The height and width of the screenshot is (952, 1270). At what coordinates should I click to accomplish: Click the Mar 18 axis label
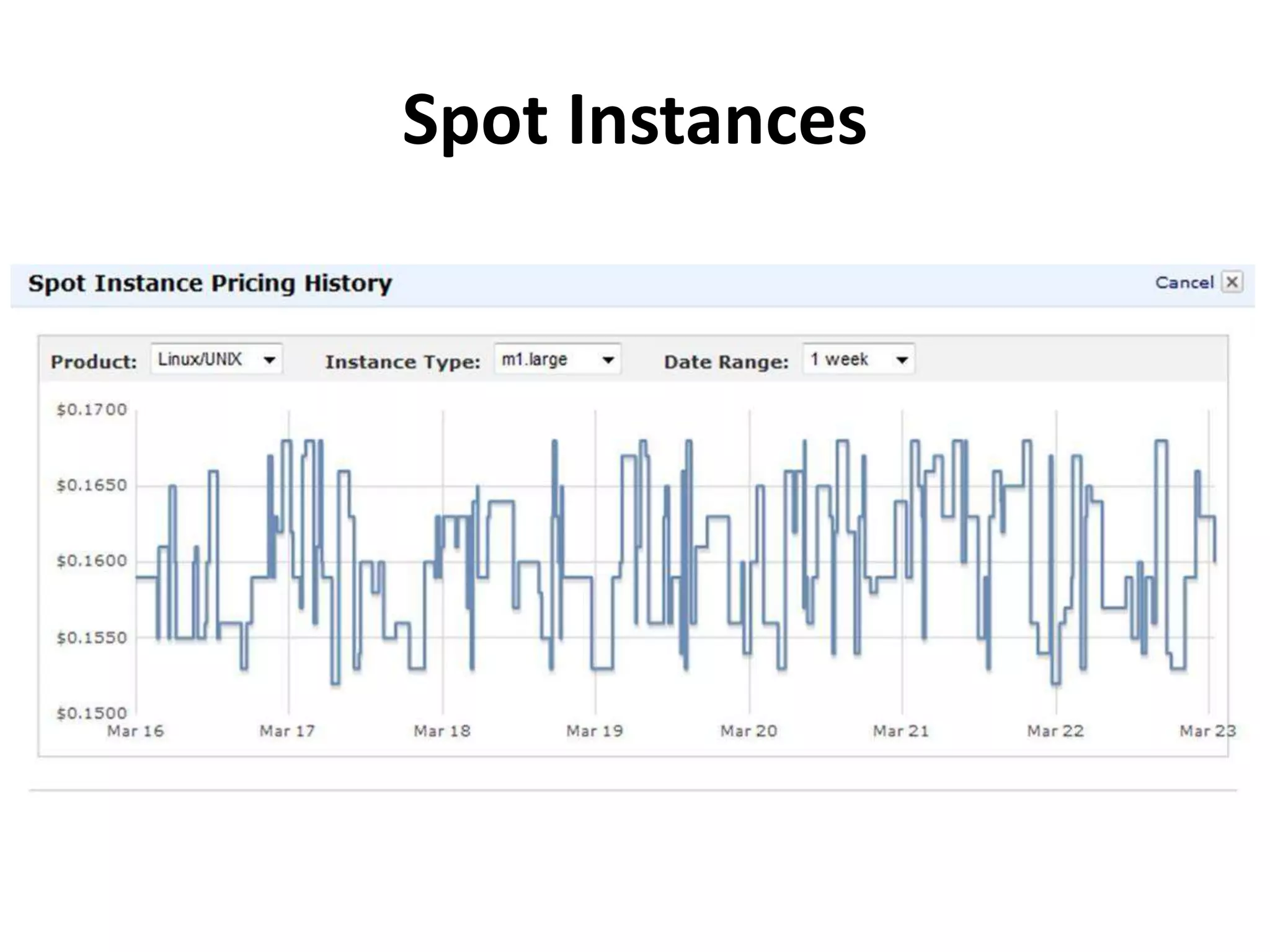click(442, 731)
